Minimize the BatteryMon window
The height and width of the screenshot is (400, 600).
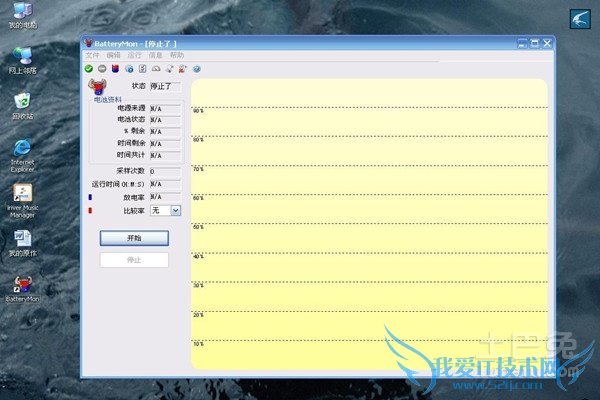coord(522,44)
